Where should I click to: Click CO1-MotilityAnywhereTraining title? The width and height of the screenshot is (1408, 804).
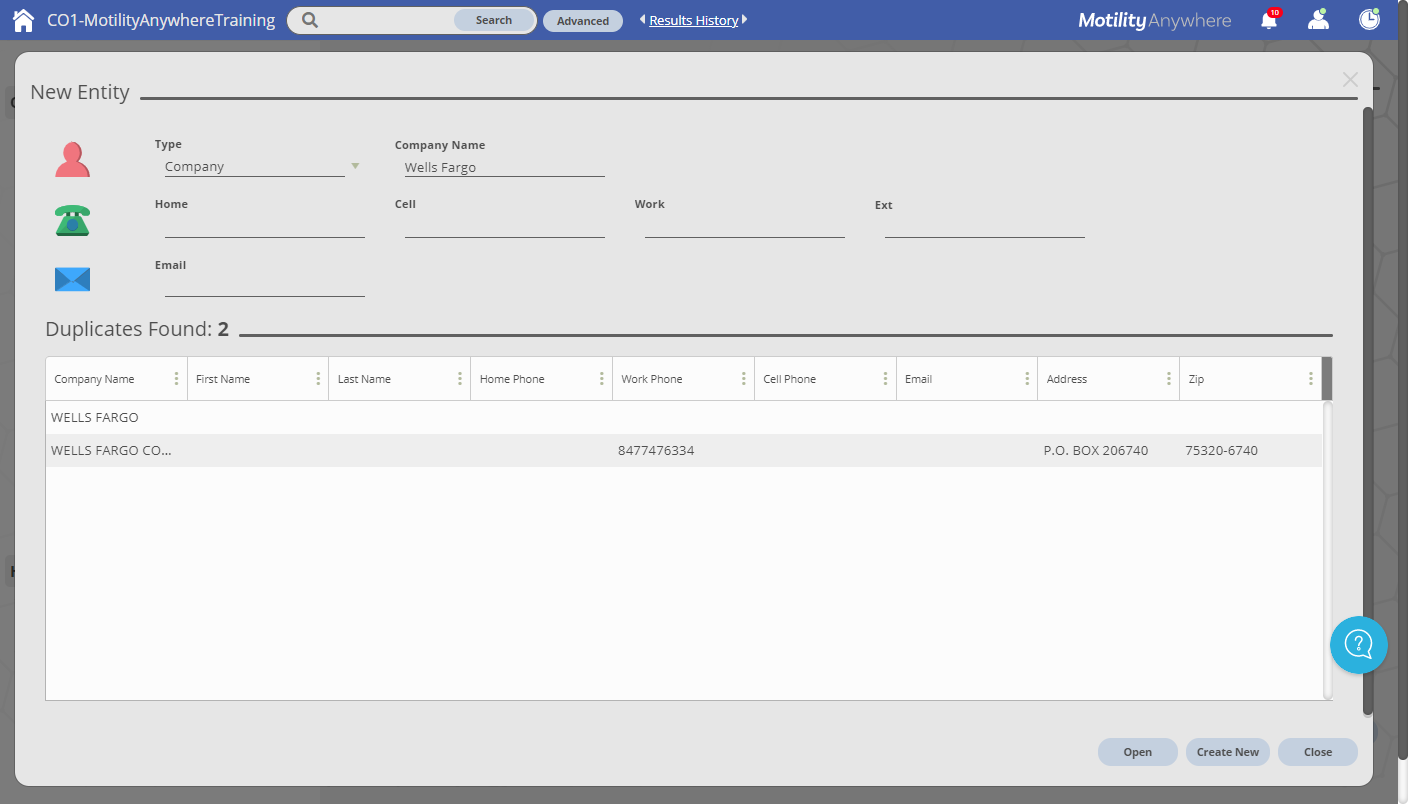pyautogui.click(x=161, y=20)
